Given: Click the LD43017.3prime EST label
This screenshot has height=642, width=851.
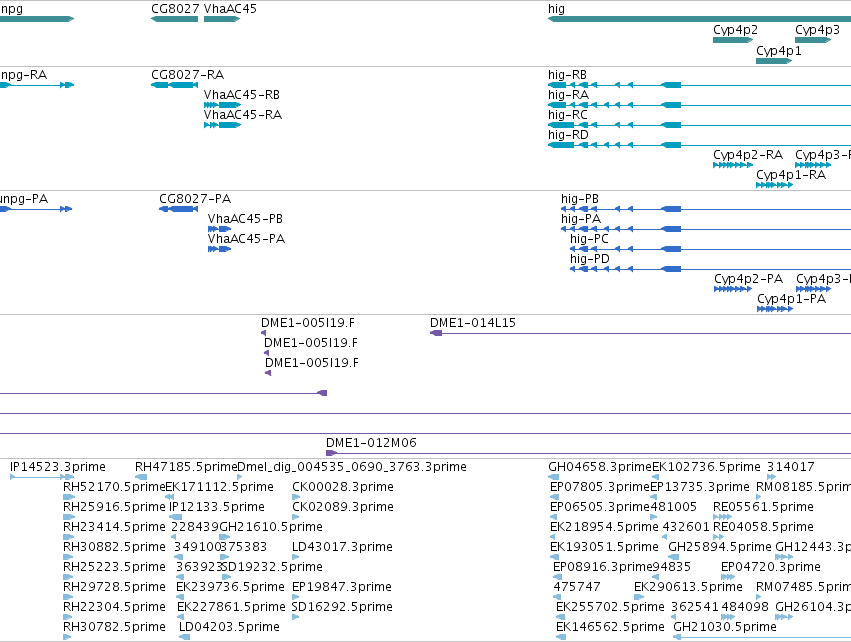Looking at the screenshot, I should tap(342, 548).
